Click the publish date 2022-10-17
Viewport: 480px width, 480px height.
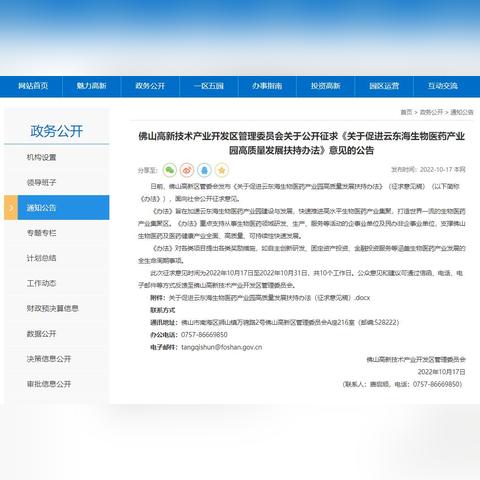436,170
